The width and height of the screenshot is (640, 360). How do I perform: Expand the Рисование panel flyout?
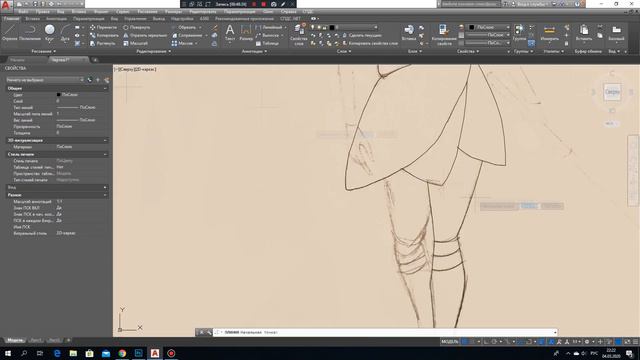pyautogui.click(x=44, y=51)
